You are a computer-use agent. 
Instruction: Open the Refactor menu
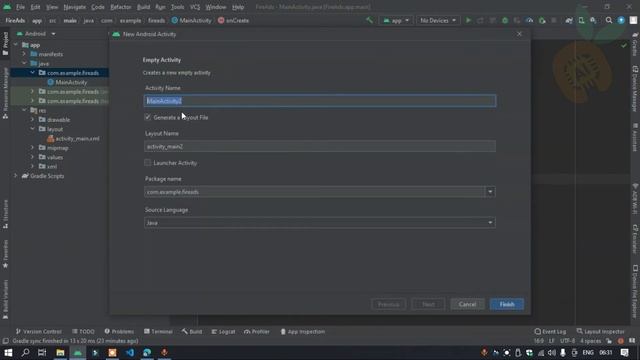pos(121,7)
